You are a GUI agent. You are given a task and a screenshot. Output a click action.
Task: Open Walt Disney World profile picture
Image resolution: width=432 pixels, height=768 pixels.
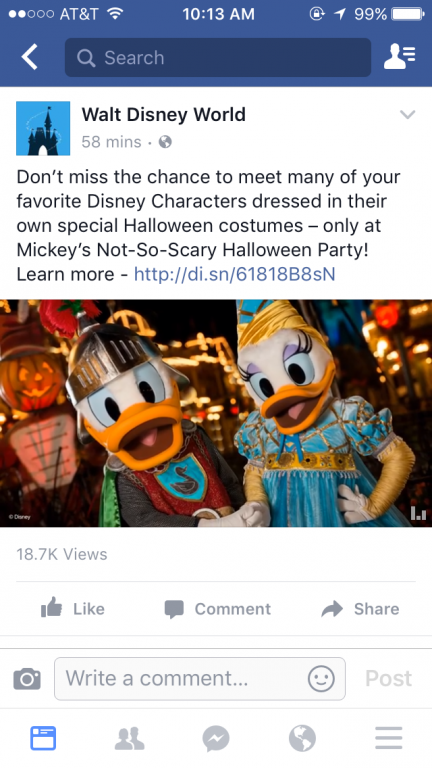click(43, 128)
